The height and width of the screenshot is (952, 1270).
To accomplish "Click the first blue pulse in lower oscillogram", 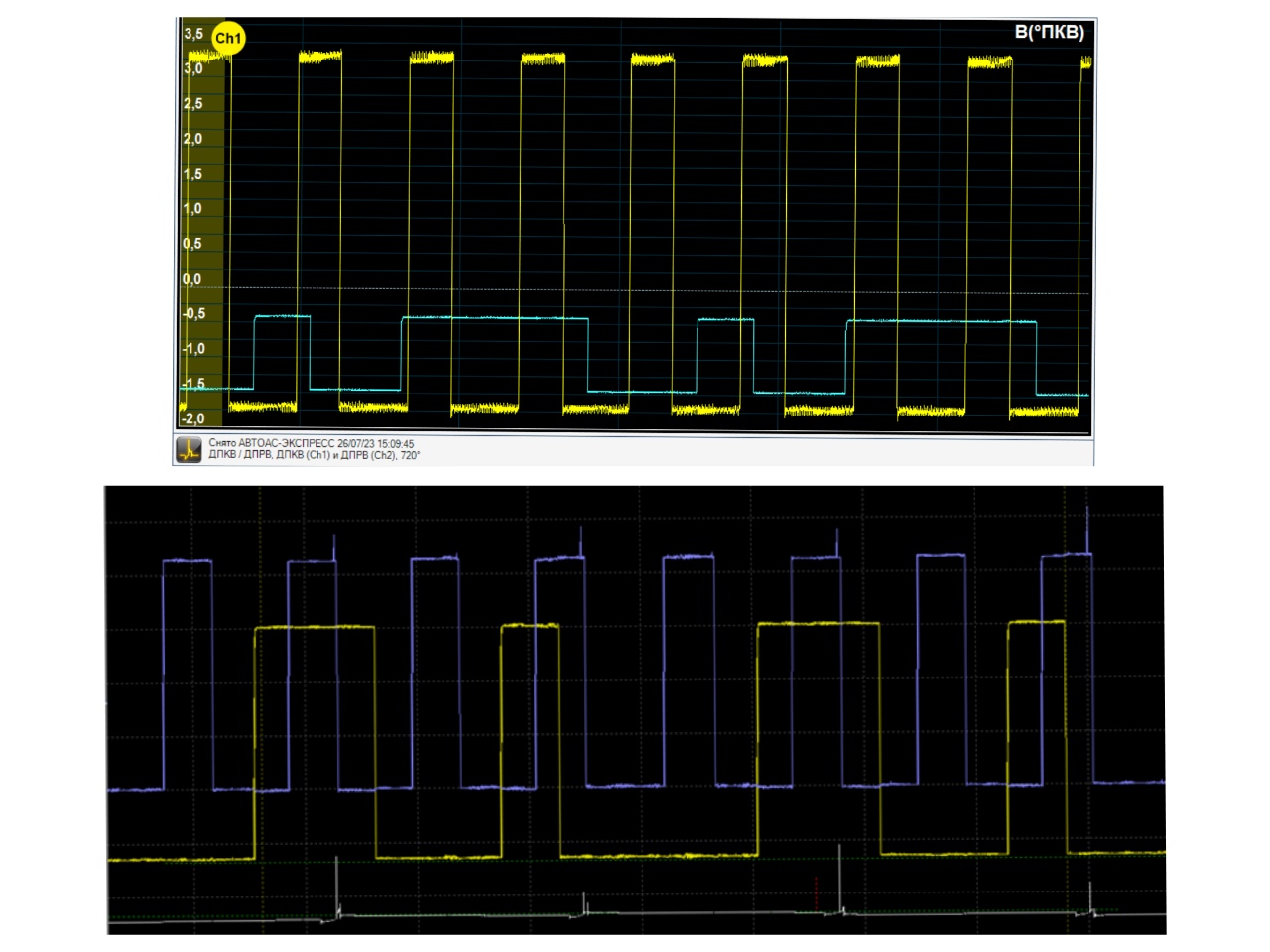I will [188, 561].
